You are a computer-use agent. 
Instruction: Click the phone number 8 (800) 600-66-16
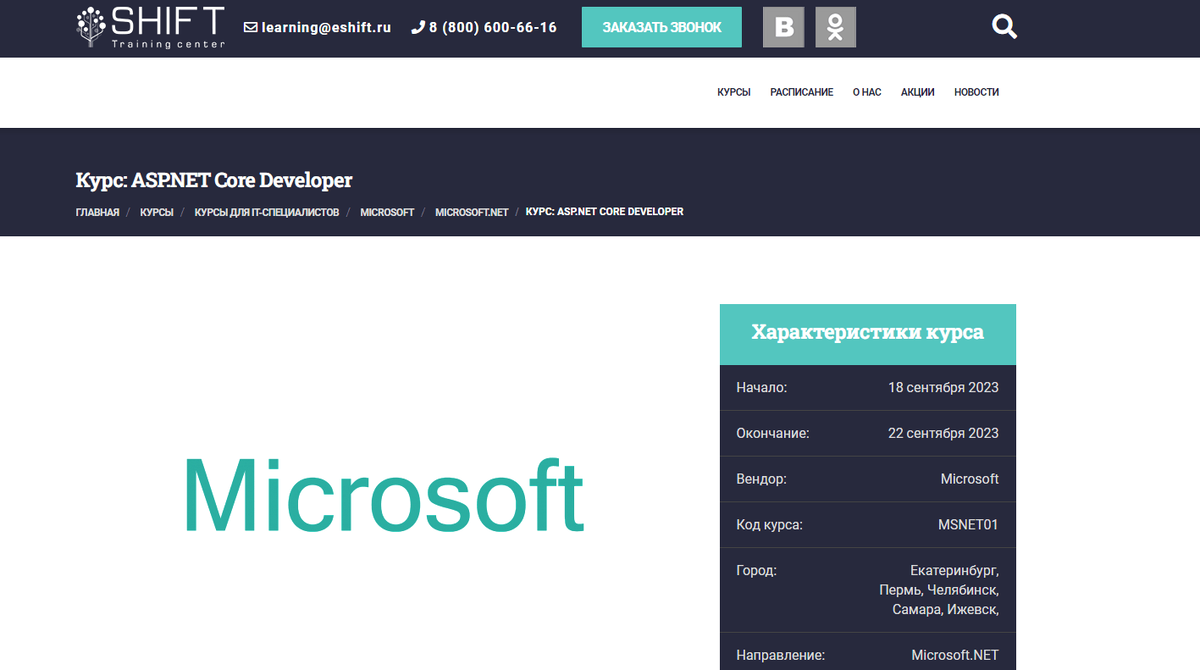pos(493,28)
